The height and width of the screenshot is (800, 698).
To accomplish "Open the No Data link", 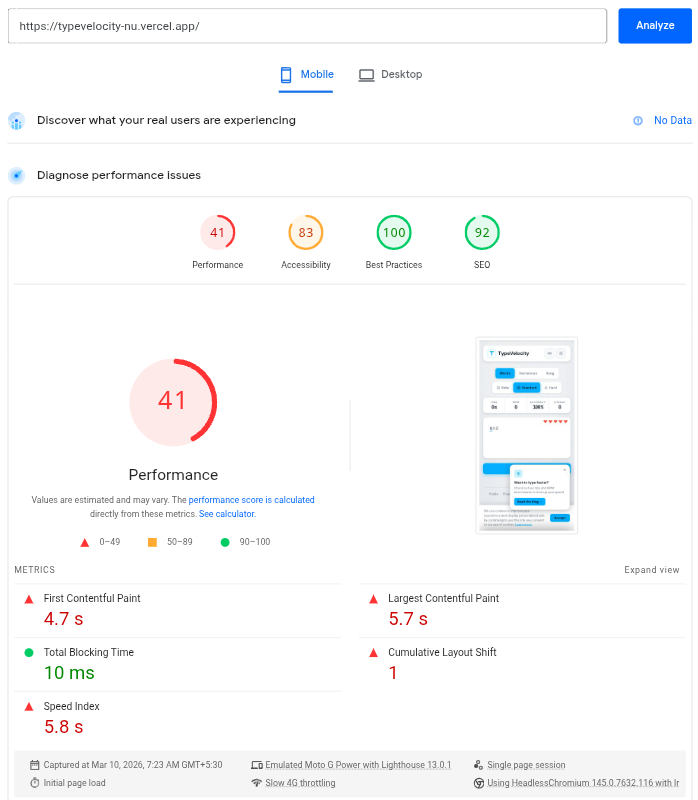I will (x=672, y=120).
